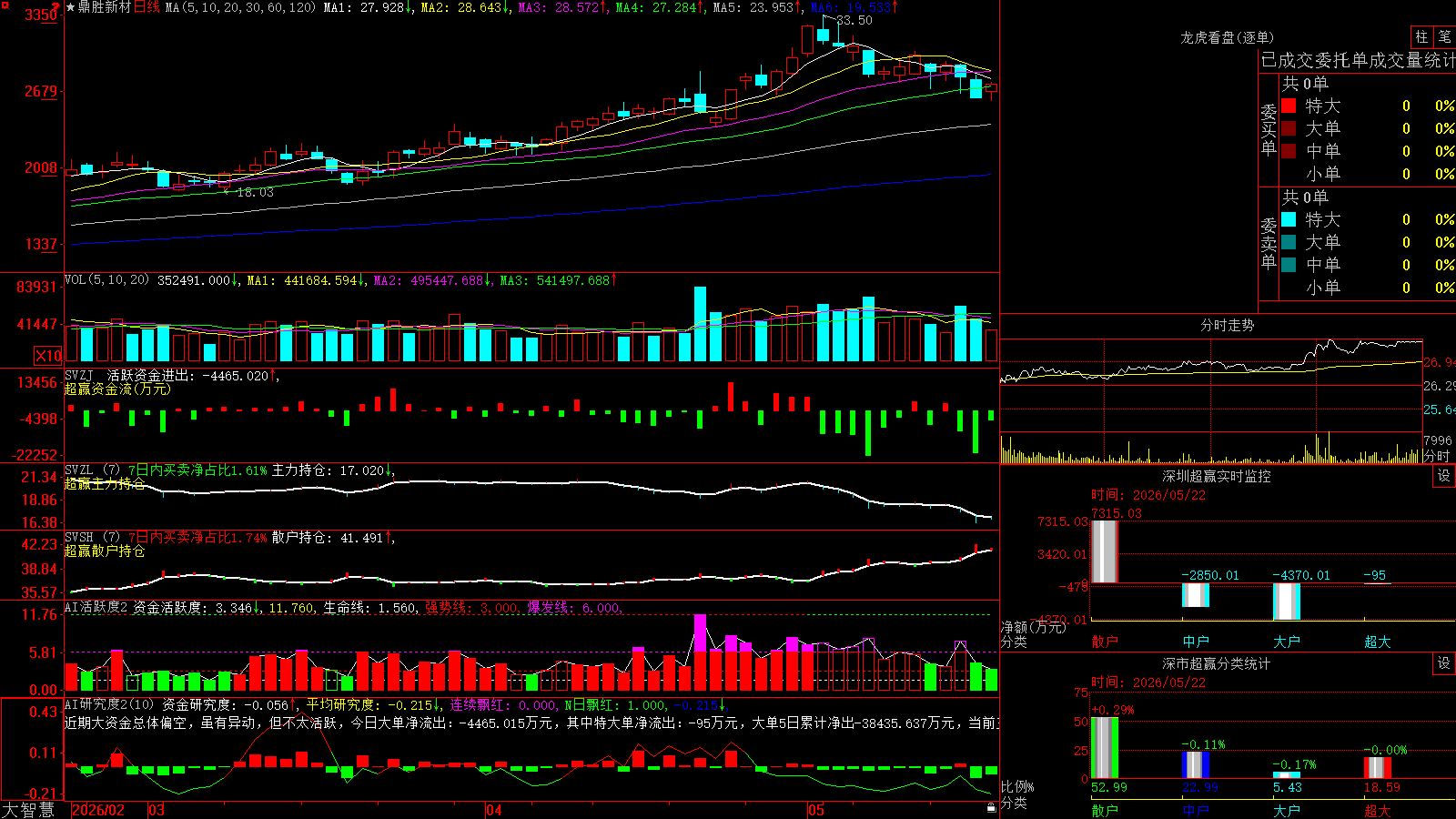
Task: Click the 52.99 散户 proportion bar
Action: pos(1105,748)
